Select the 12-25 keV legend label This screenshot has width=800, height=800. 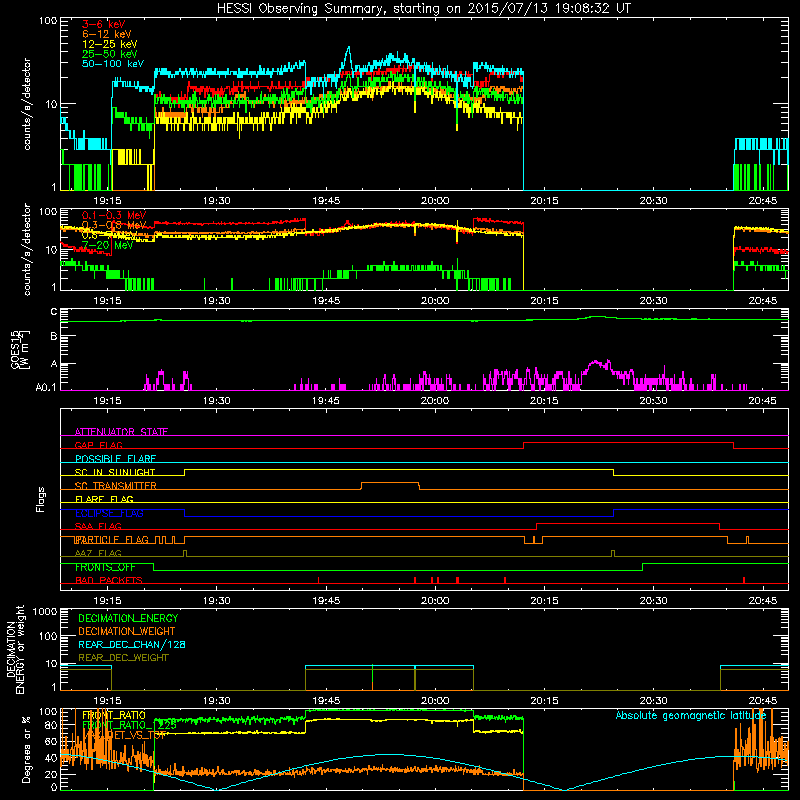(x=110, y=44)
